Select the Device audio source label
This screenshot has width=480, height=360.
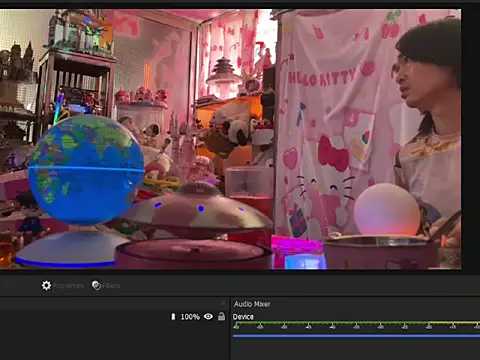point(243,317)
